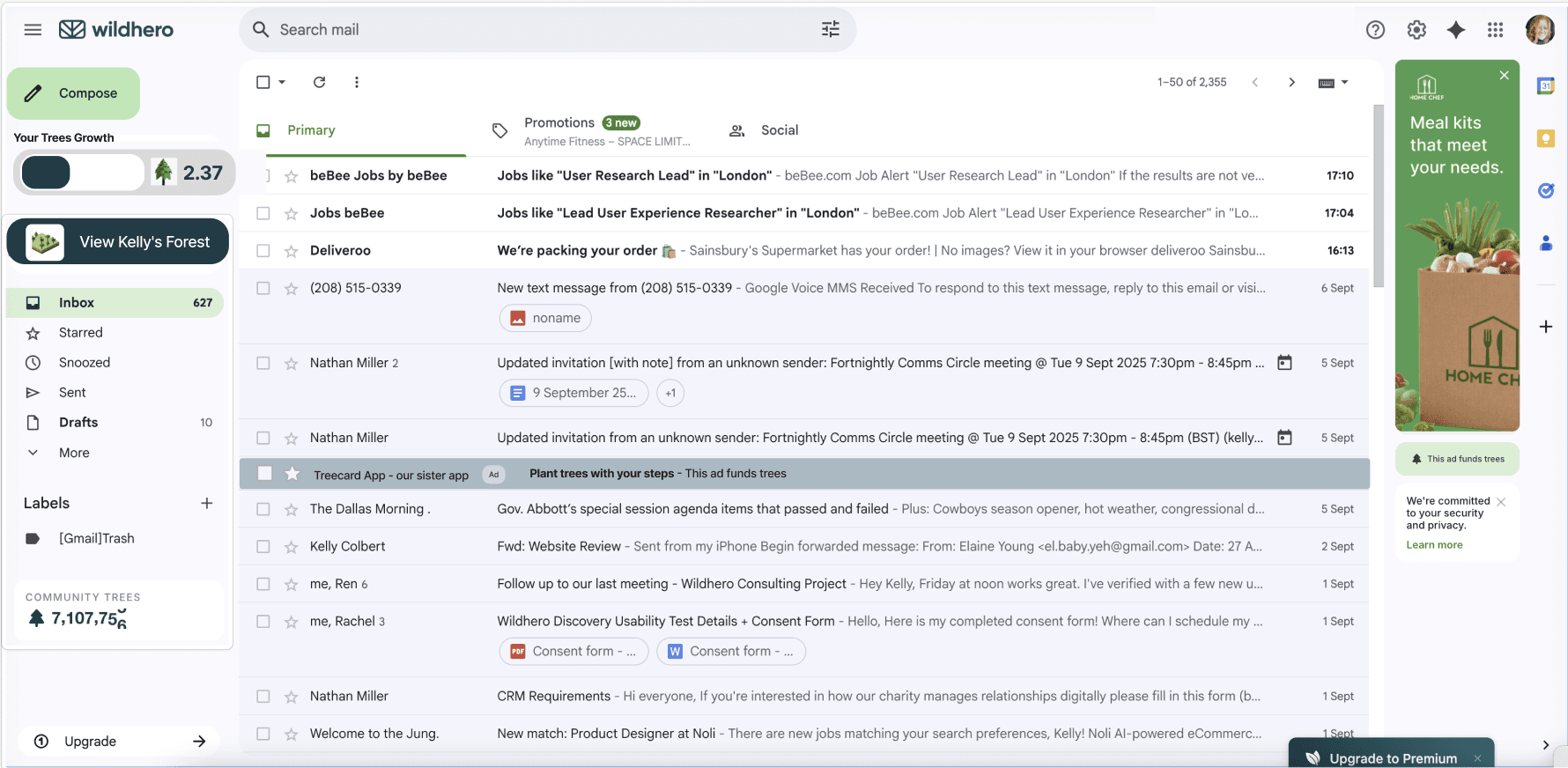Click the email list vertical scrollbar
The height and width of the screenshot is (768, 1568).
click(1379, 196)
